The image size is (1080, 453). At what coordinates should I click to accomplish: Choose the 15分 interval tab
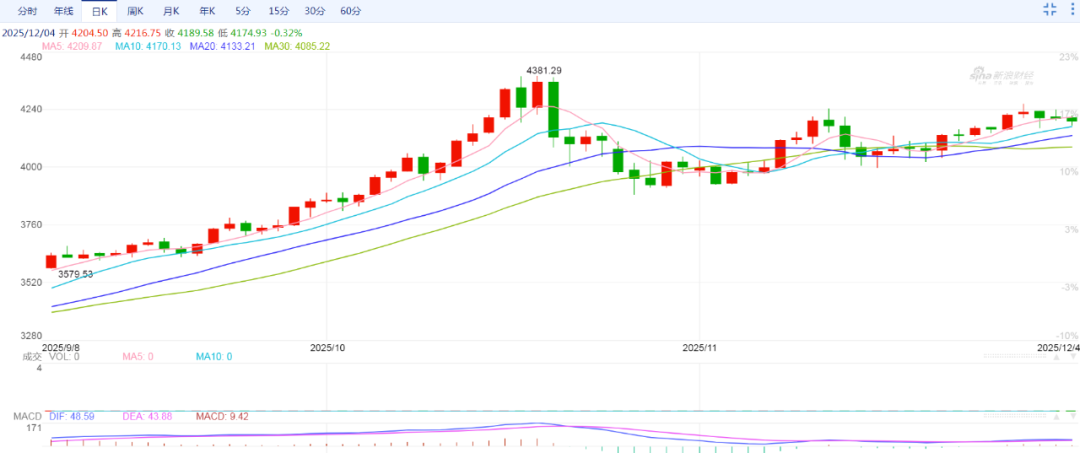point(279,11)
